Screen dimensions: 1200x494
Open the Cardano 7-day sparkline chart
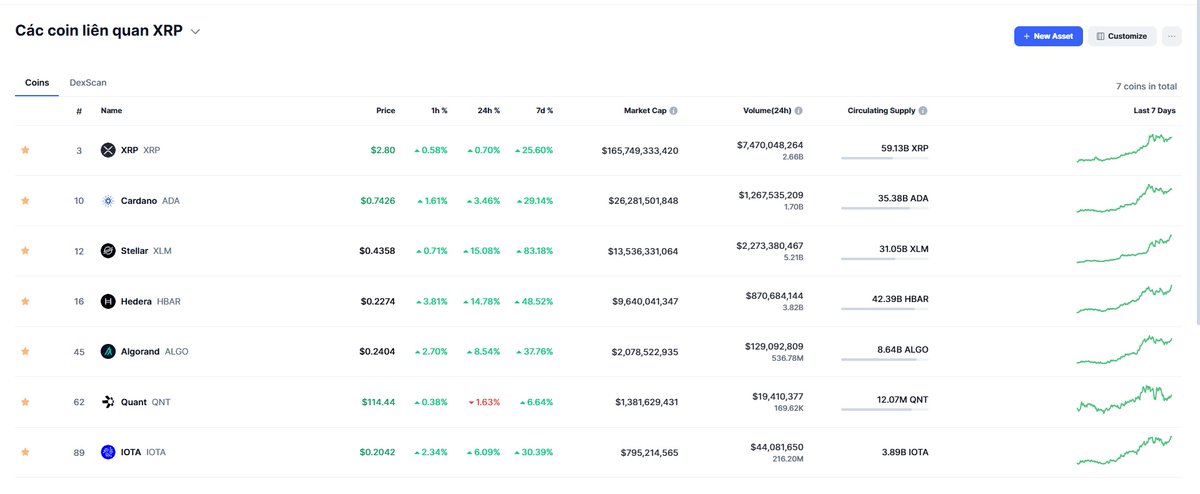1125,198
